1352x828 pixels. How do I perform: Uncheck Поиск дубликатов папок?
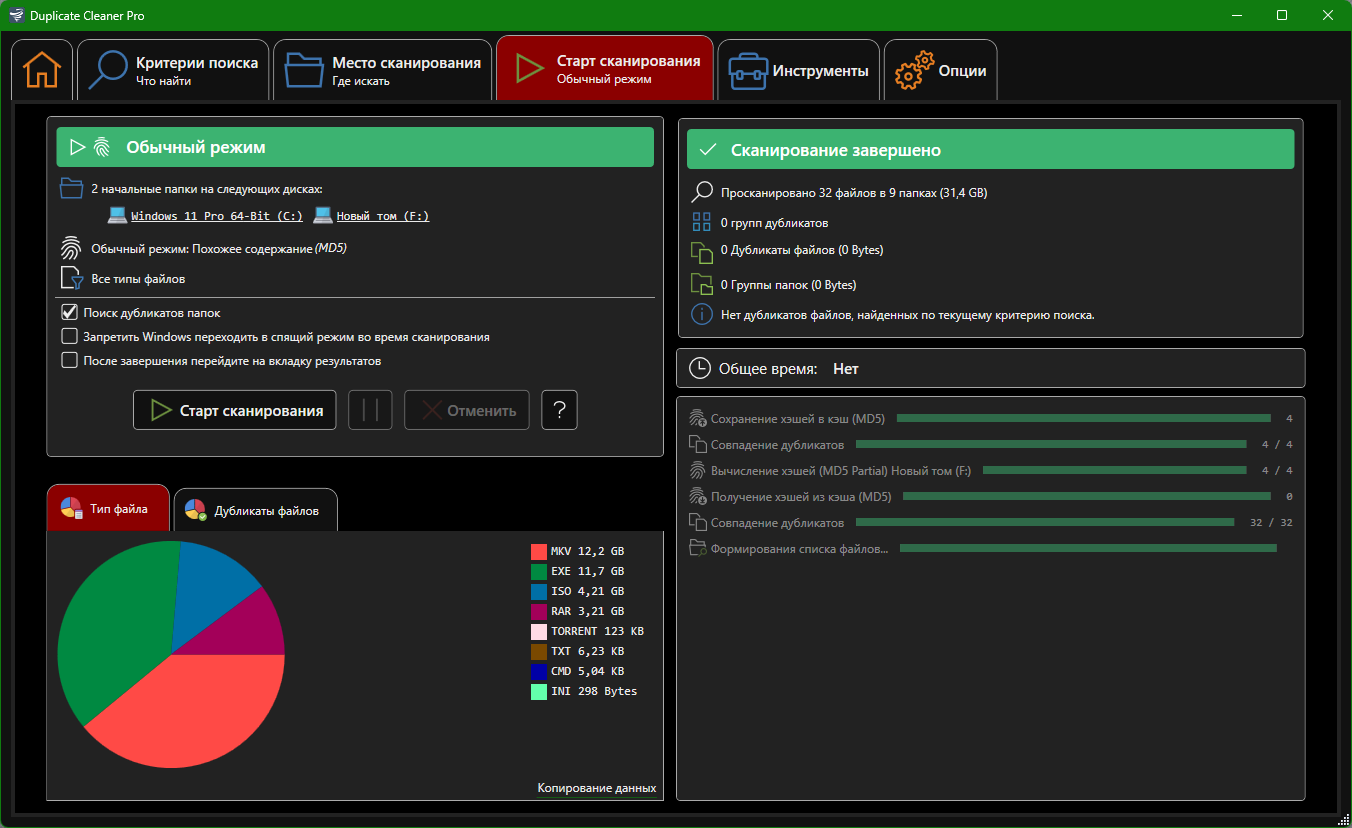(x=70, y=312)
